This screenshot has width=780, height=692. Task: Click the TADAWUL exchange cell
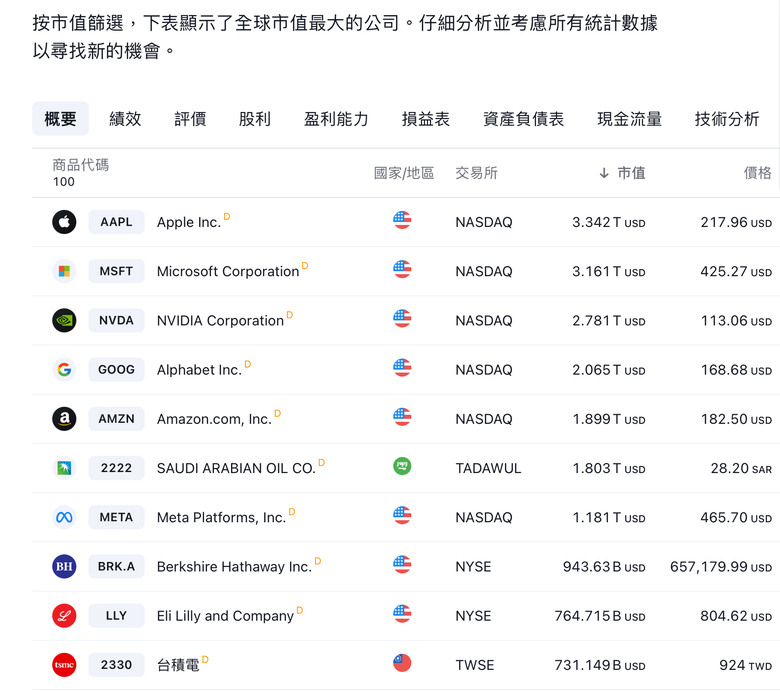tap(488, 469)
